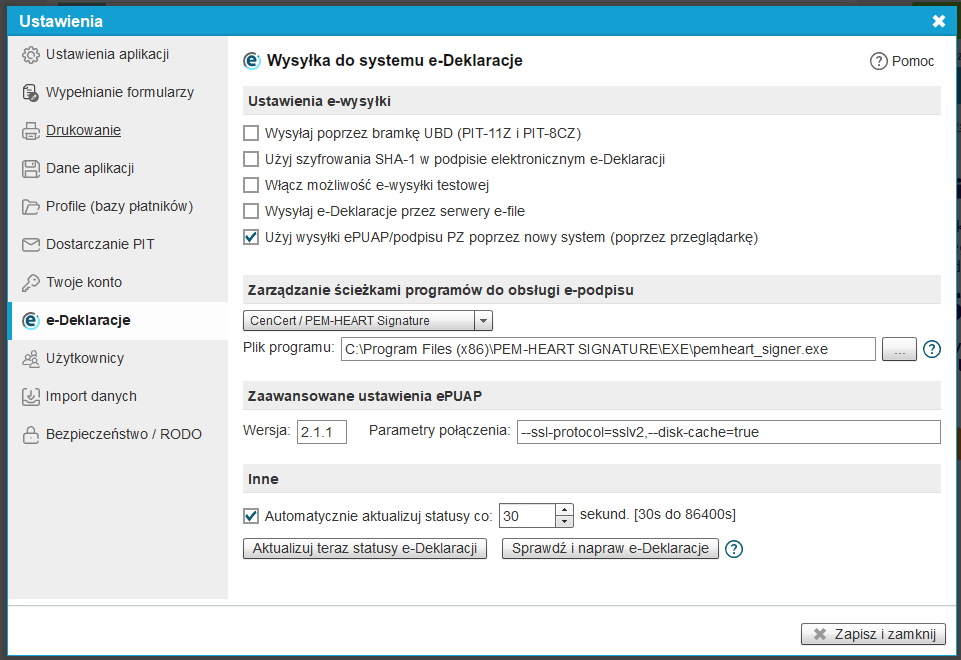Increase status update seconds with up arrow
The image size is (961, 660).
(x=564, y=510)
